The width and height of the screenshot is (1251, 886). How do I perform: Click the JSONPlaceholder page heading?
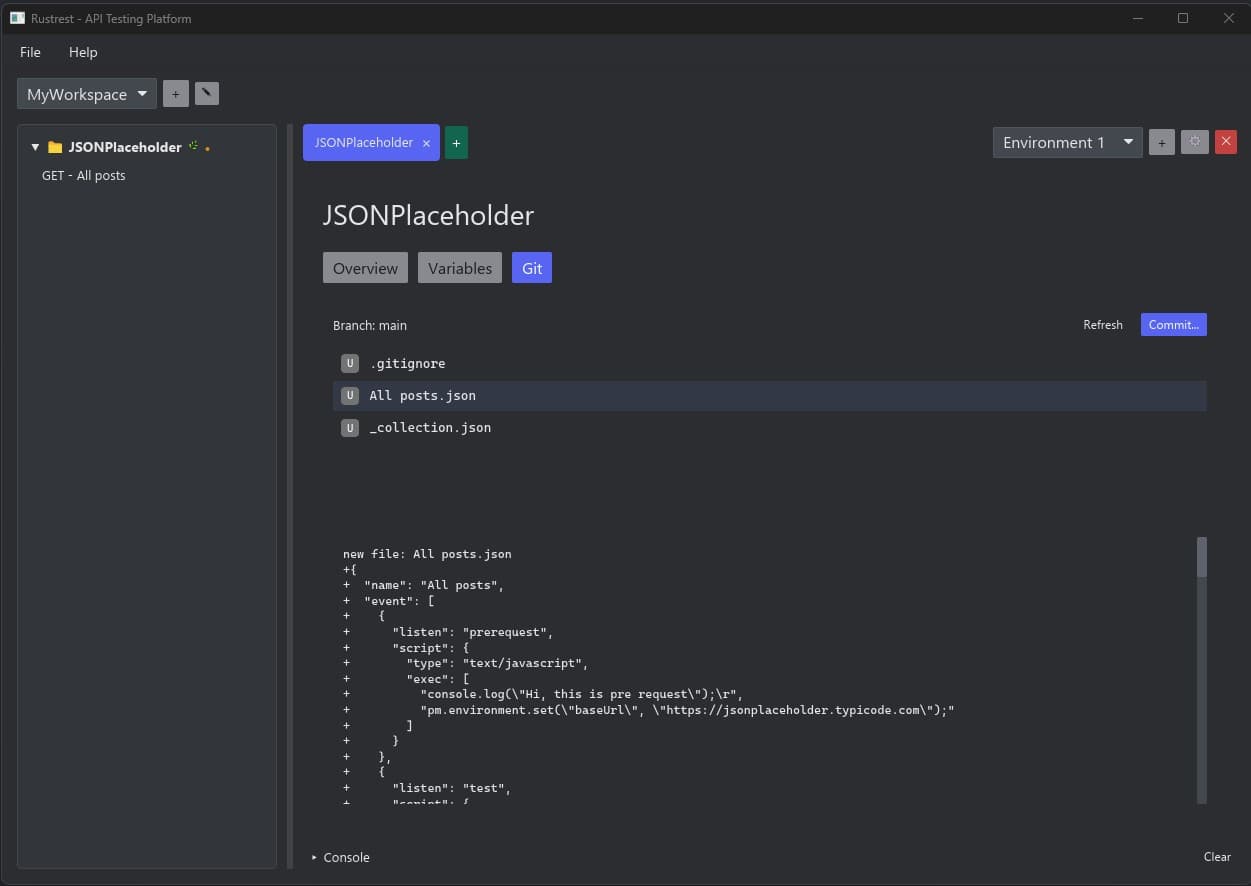[428, 215]
